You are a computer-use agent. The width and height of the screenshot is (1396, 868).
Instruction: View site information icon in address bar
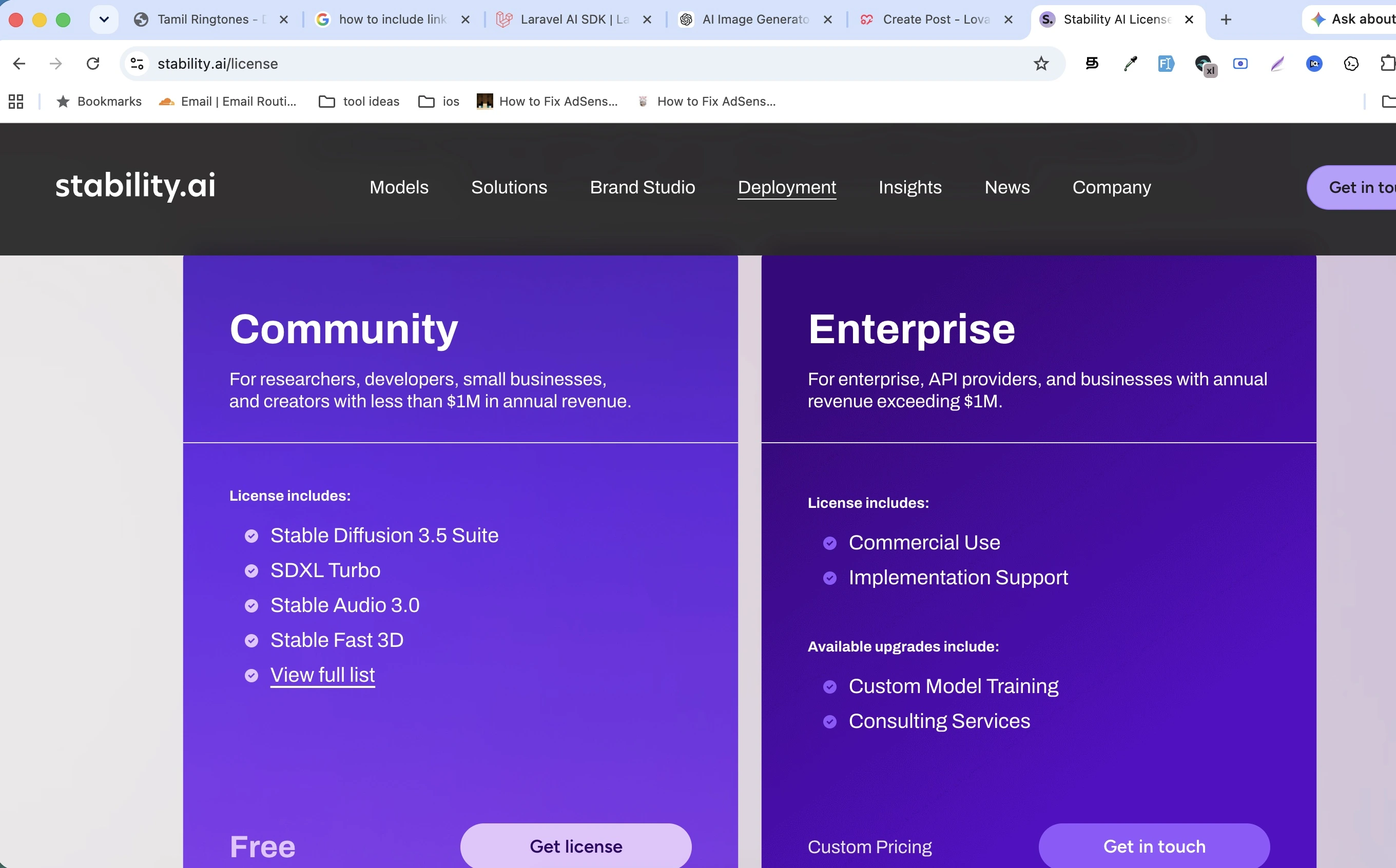137,64
